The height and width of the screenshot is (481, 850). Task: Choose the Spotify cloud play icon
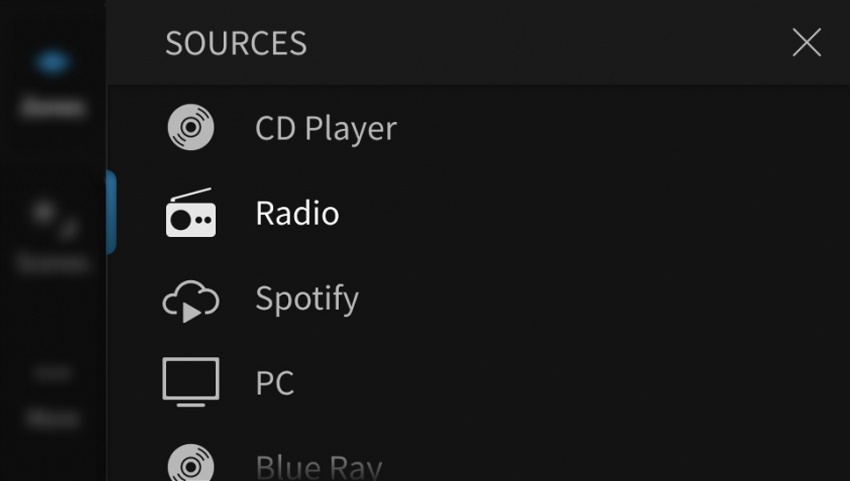(190, 299)
